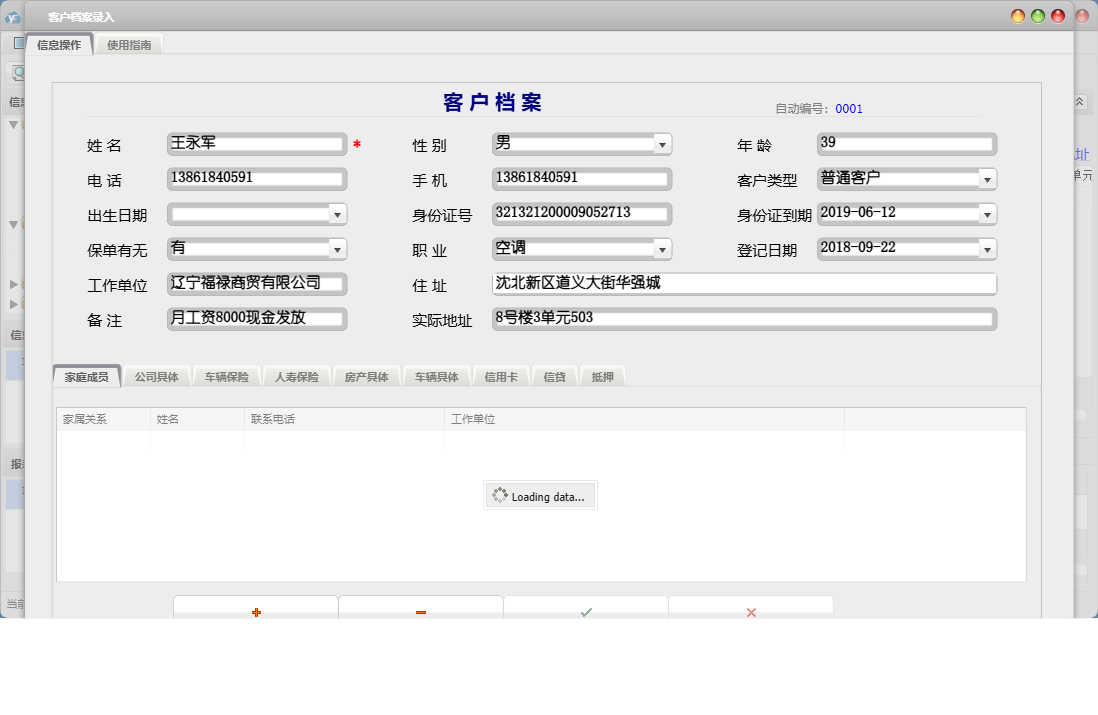Click the minus delete-record button

(x=421, y=611)
